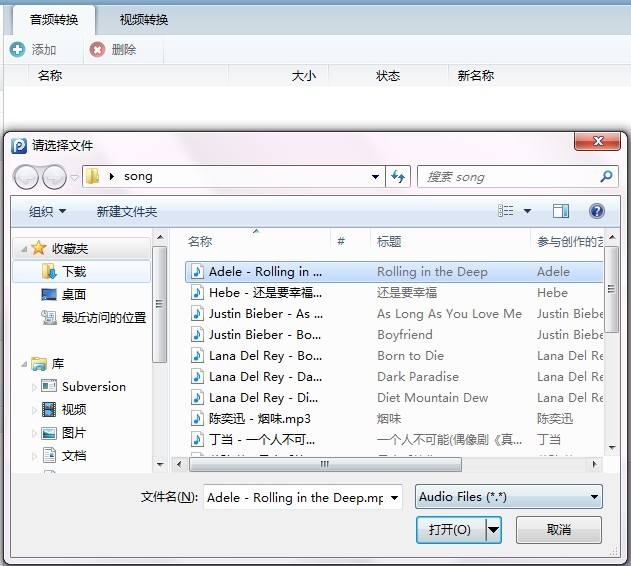Screen dimensions: 631x566
Task: Click the music icon of Lana Del Rey - Bo...
Action: point(197,355)
